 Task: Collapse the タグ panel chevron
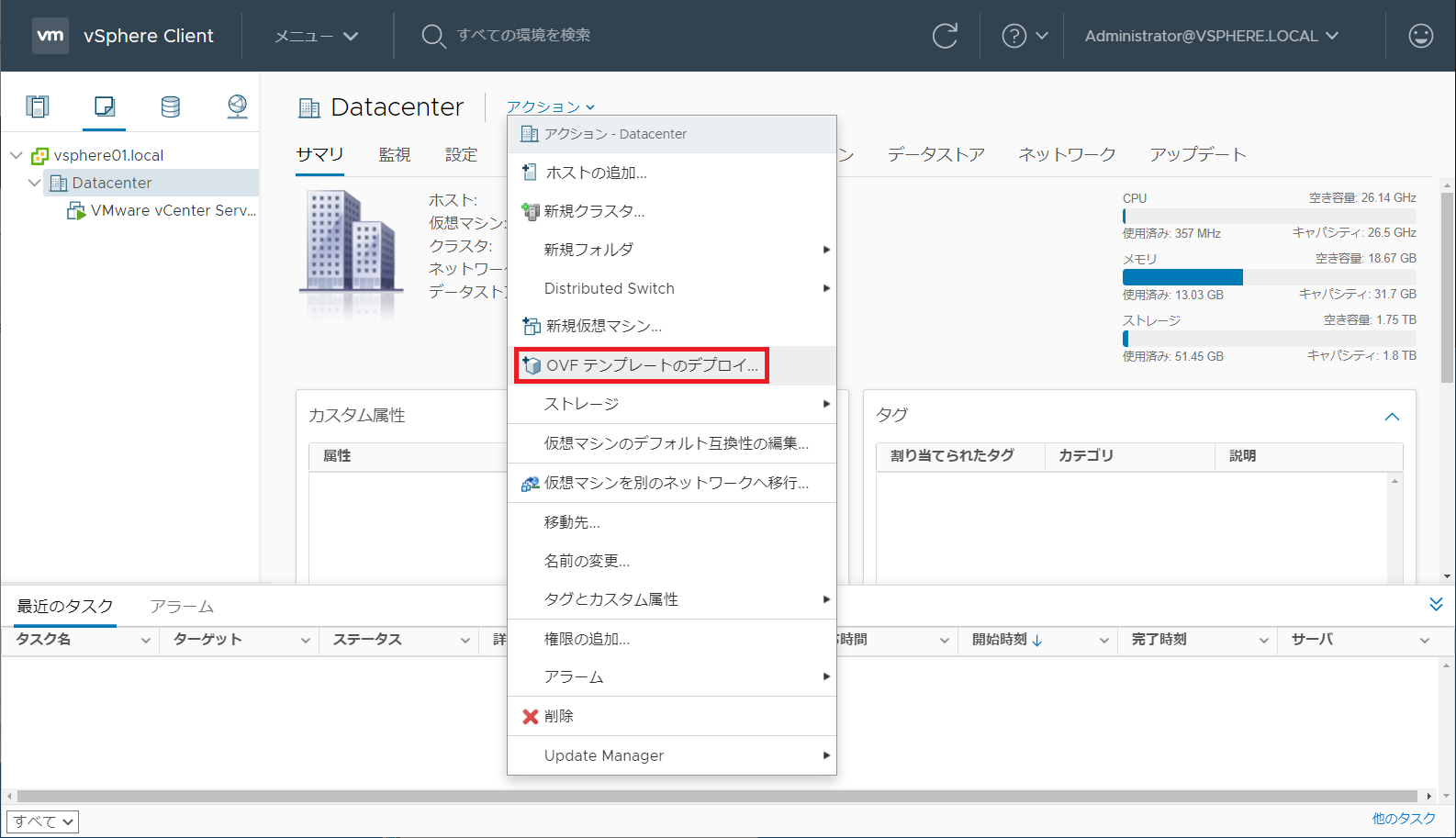point(1392,416)
